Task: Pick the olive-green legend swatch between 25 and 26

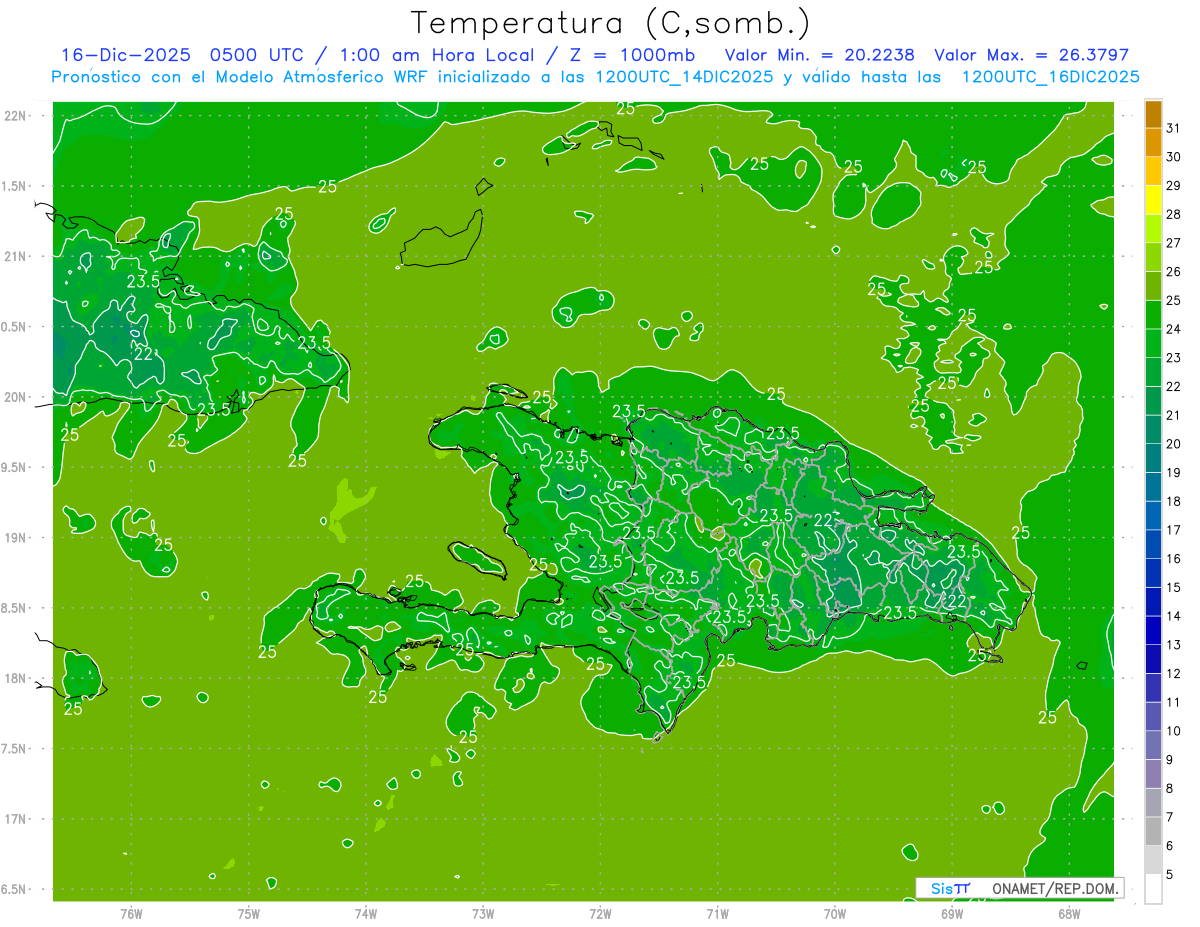Action: [1153, 286]
